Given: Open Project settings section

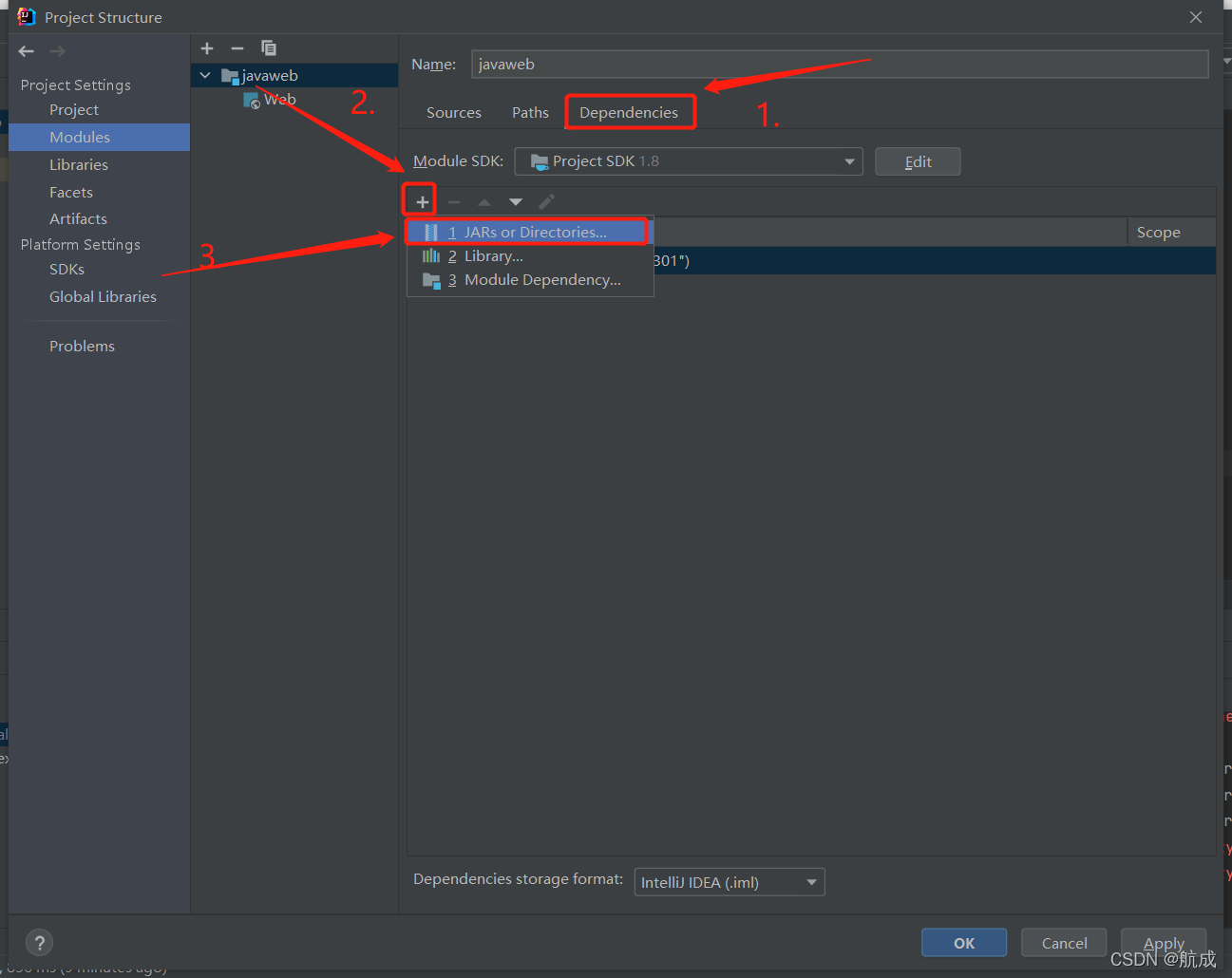Looking at the screenshot, I should (x=74, y=110).
